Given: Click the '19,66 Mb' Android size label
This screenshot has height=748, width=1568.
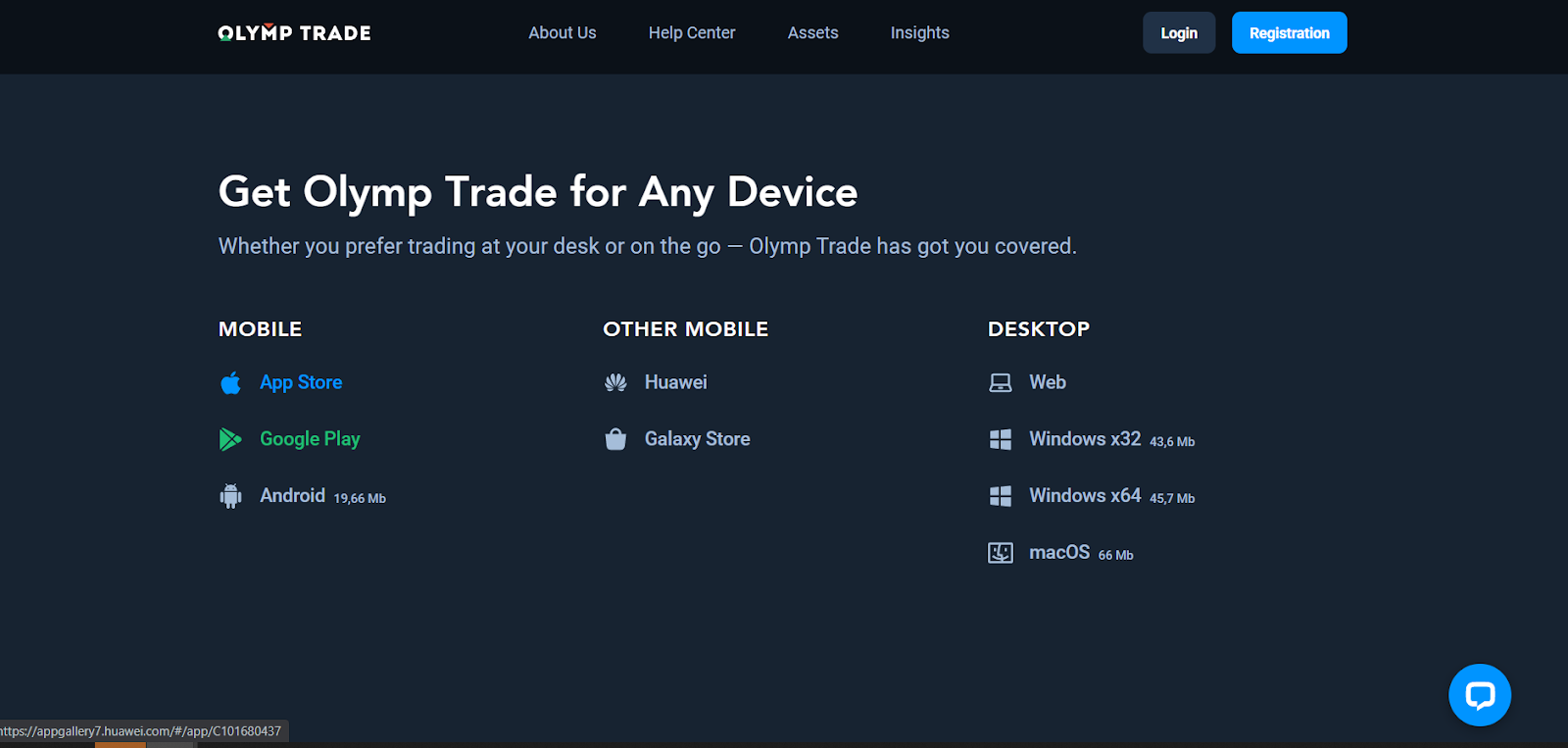Looking at the screenshot, I should pyautogui.click(x=360, y=499).
